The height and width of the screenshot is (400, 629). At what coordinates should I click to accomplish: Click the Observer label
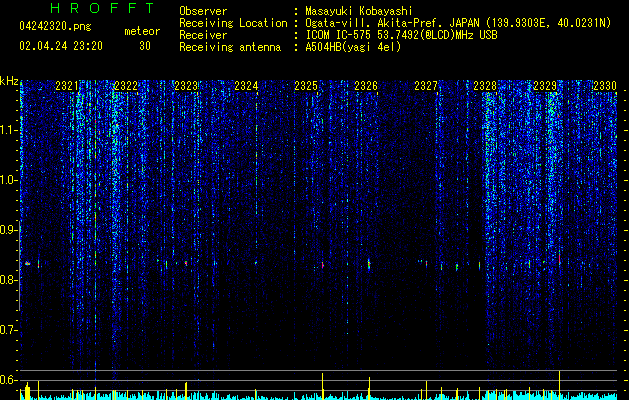point(203,11)
